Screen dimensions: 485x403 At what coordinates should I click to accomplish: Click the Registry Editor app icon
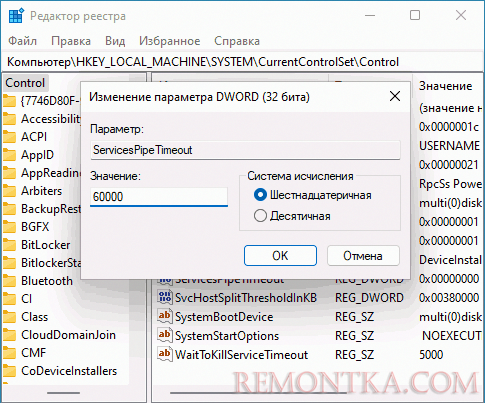16,16
